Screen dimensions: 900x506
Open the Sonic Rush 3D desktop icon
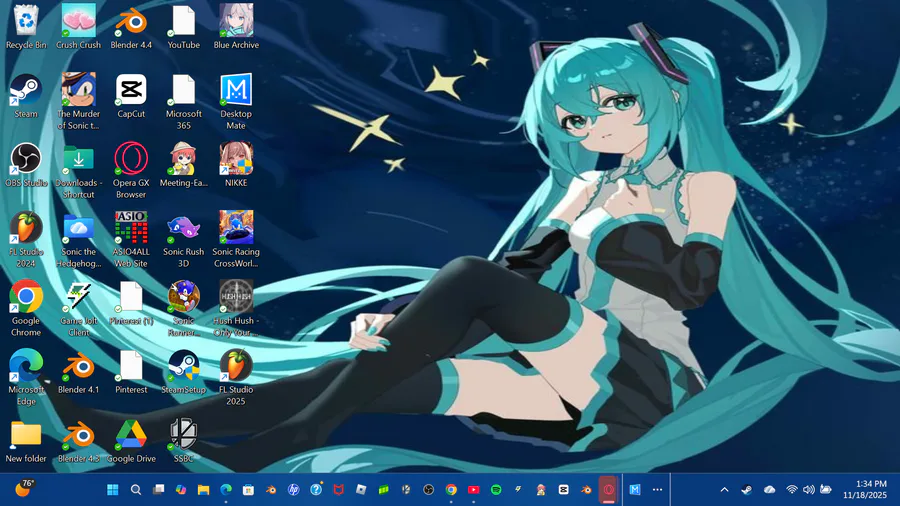tap(184, 240)
